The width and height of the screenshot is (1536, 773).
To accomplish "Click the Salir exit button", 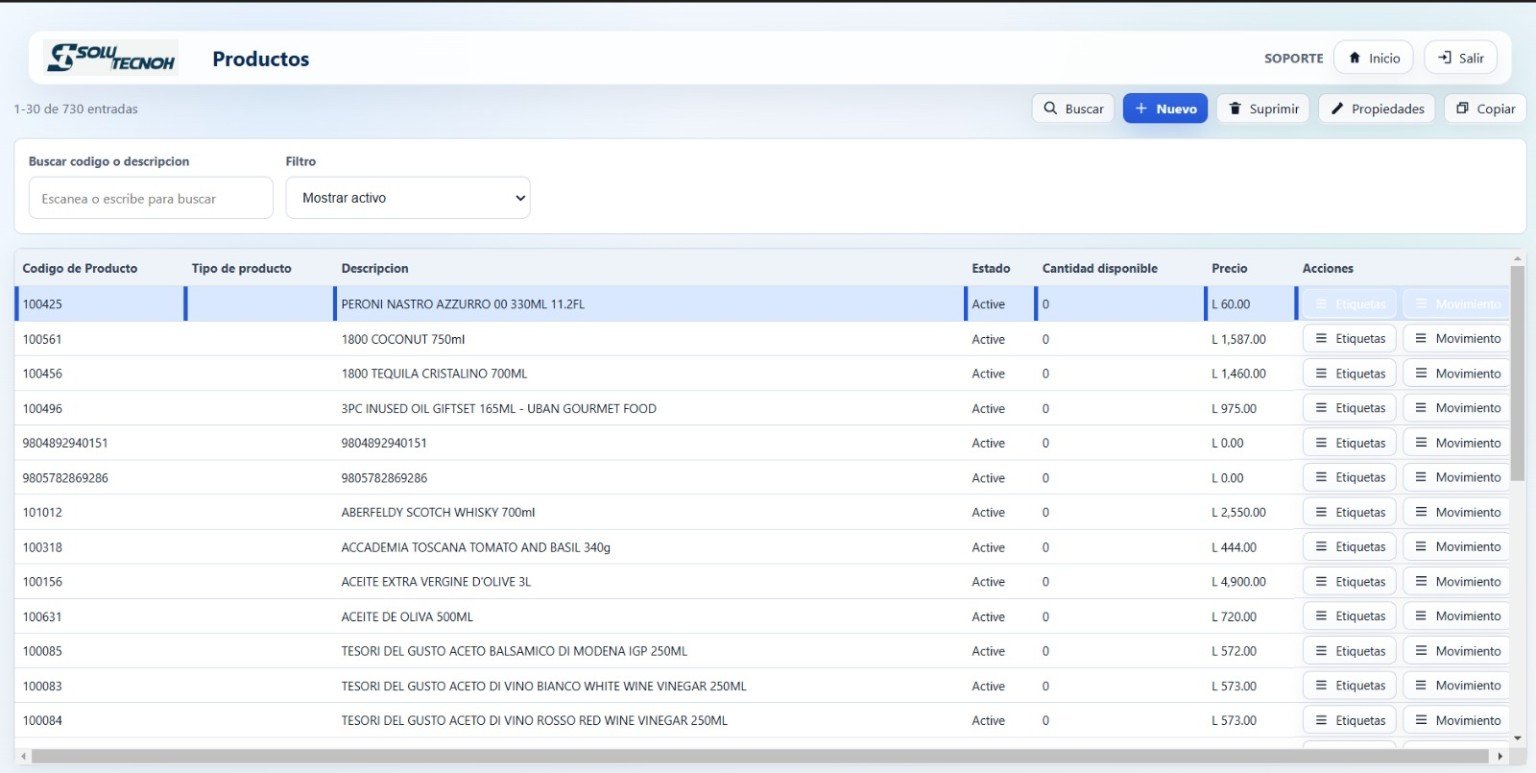I will [1460, 58].
